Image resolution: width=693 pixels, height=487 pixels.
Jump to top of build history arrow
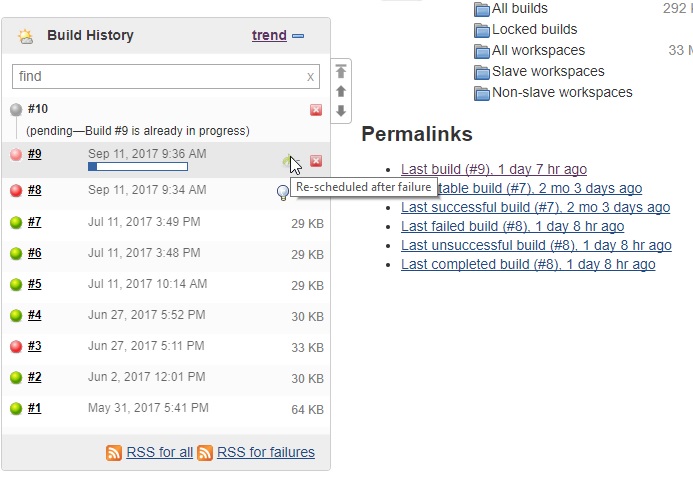(341, 71)
